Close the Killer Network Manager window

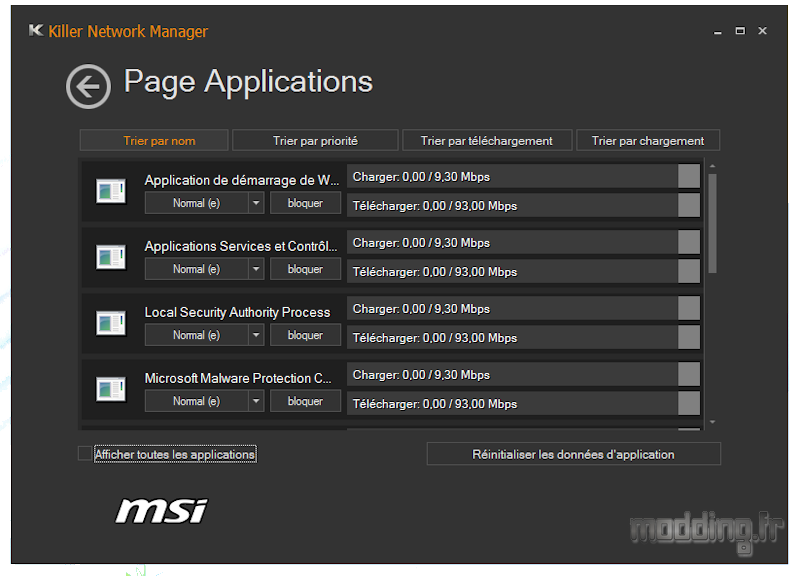pyautogui.click(x=762, y=31)
